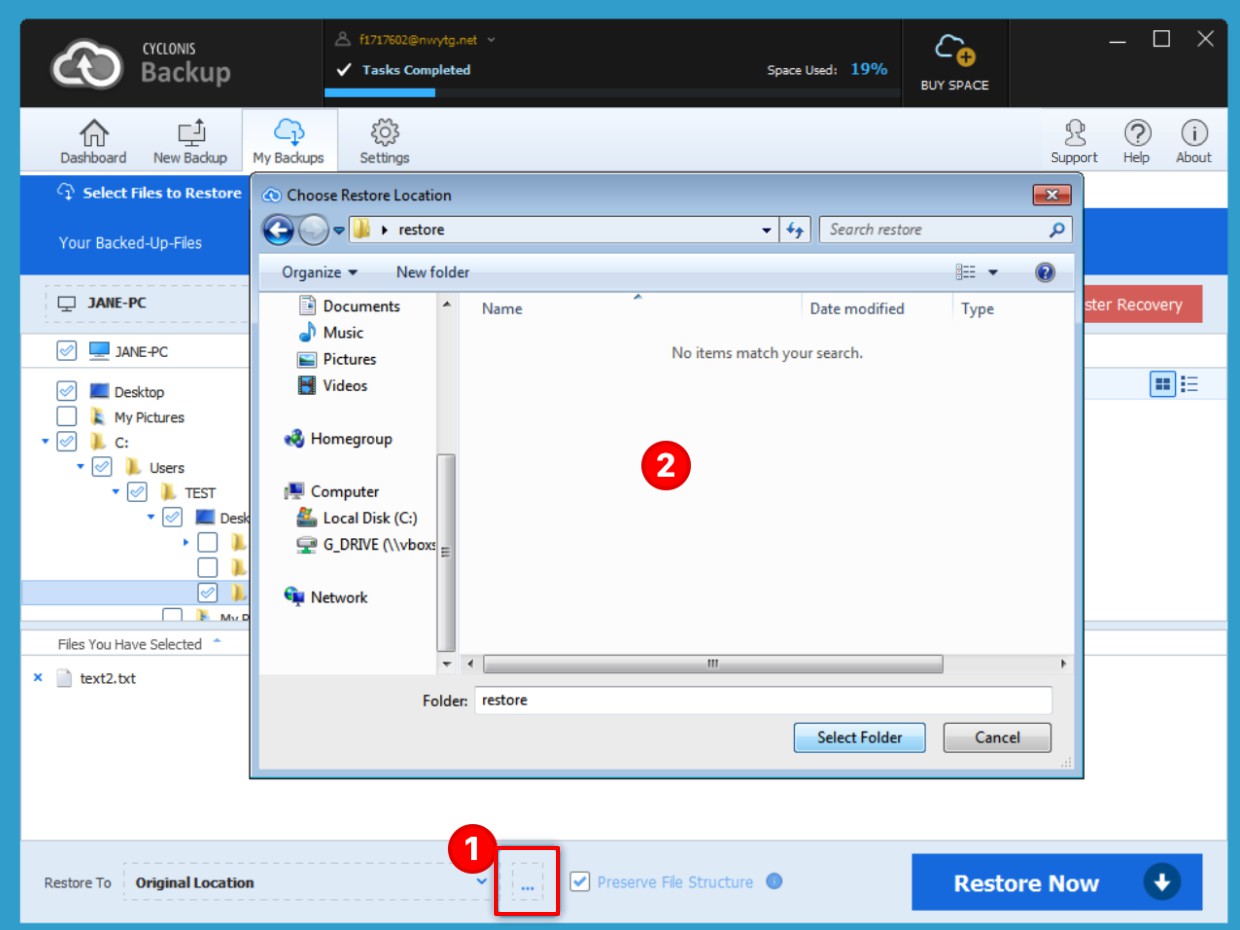This screenshot has width=1240, height=930.
Task: Remove text2.txt with the x icon
Action: 38,678
